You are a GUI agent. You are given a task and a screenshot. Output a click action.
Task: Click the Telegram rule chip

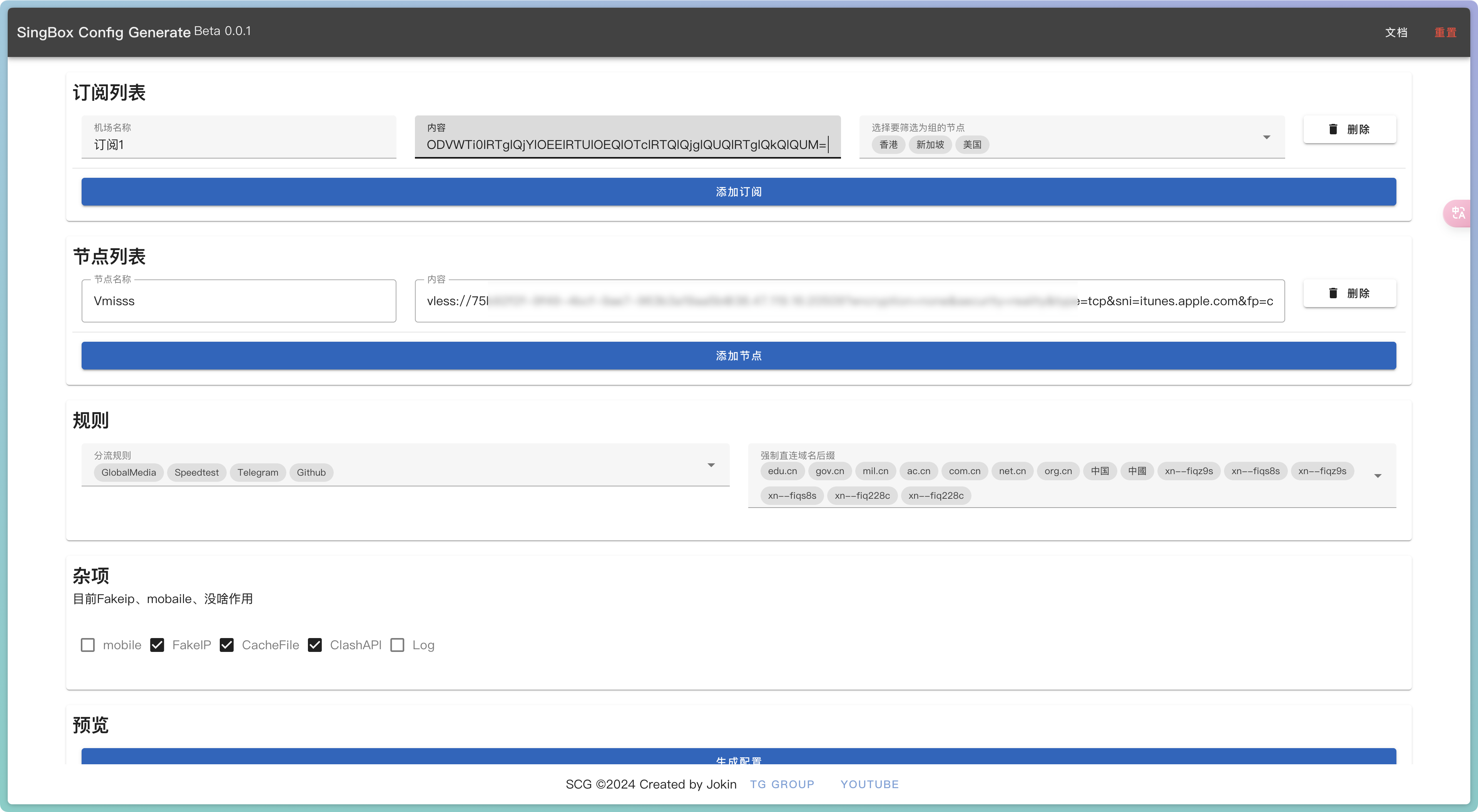(257, 472)
